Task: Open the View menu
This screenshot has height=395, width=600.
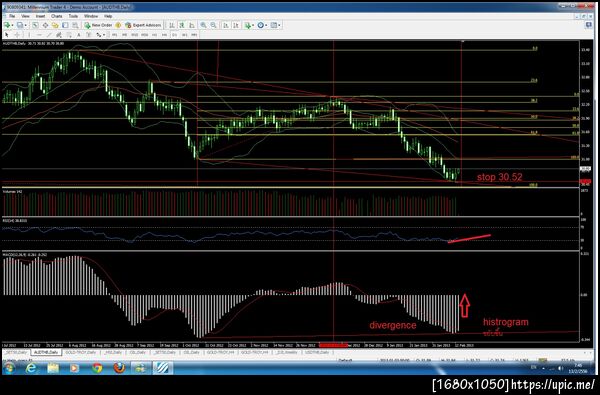Action: point(25,16)
